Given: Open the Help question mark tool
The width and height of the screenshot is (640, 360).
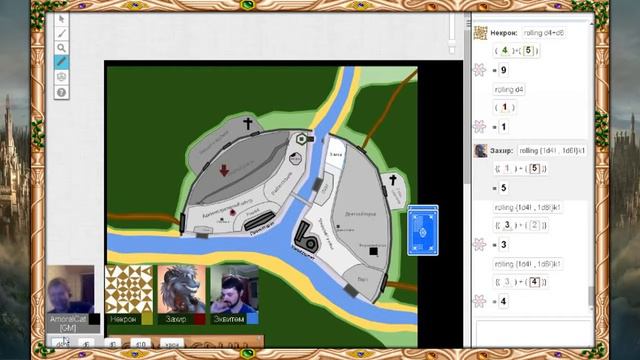Looking at the screenshot, I should (61, 92).
